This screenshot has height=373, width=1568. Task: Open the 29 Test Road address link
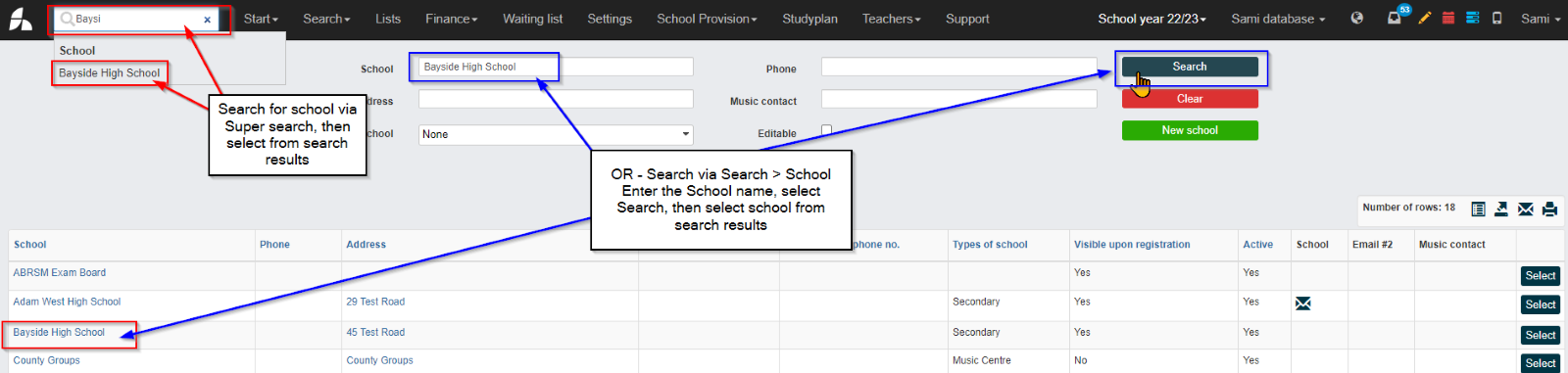[375, 303]
